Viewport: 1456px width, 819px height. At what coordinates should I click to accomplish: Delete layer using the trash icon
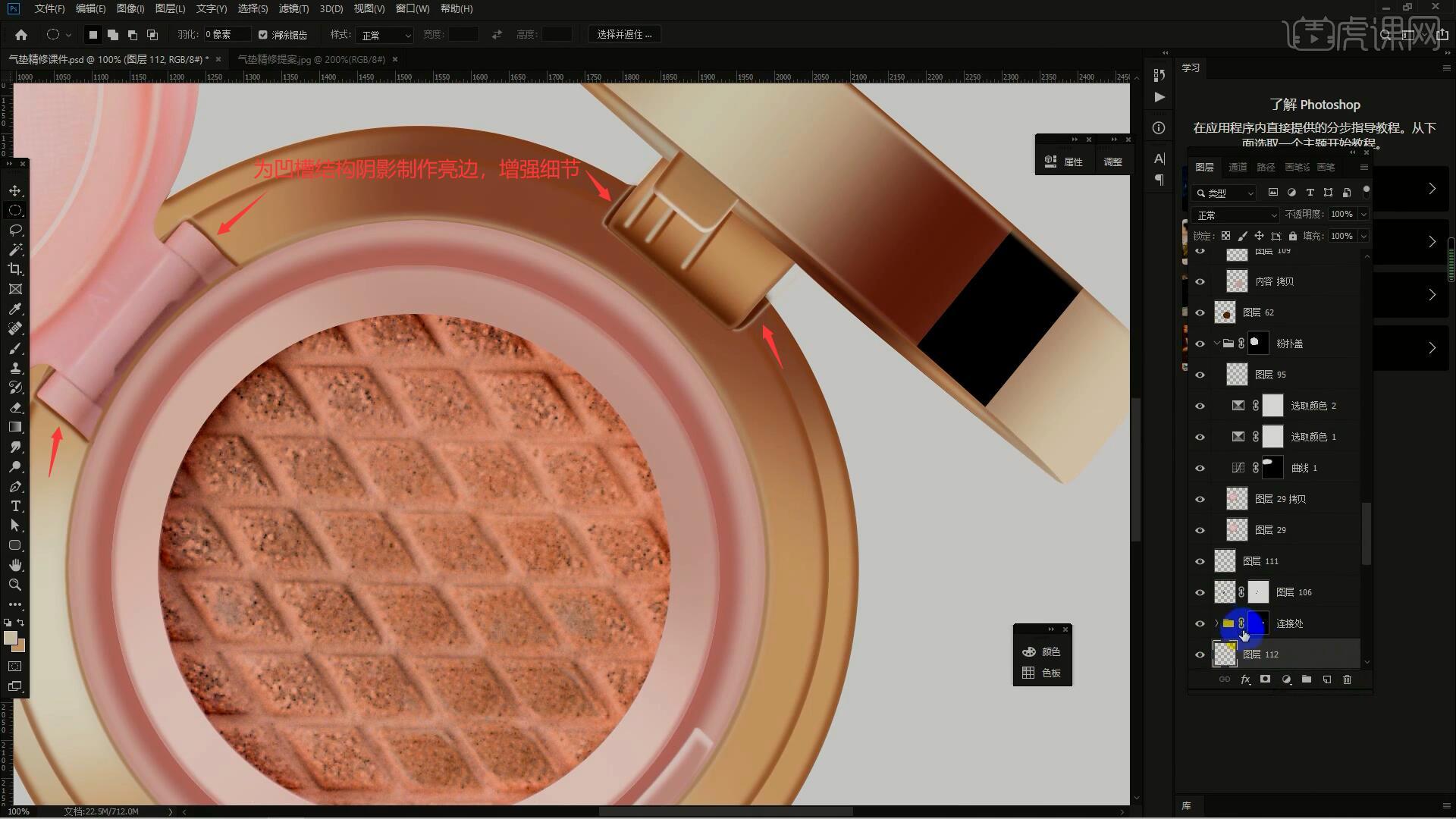[x=1347, y=679]
